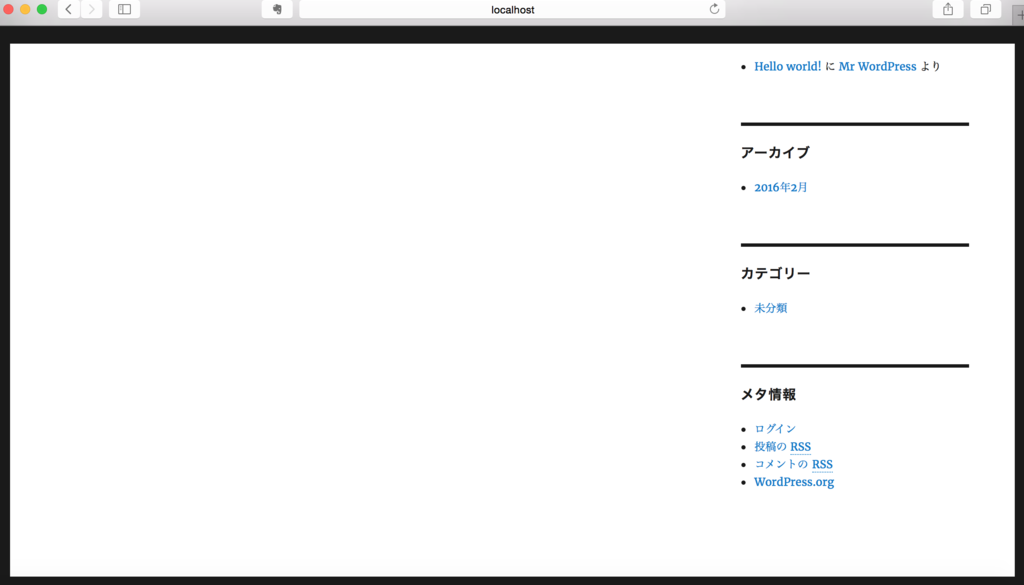Add a new tab
The width and height of the screenshot is (1024, 585).
(1019, 14)
